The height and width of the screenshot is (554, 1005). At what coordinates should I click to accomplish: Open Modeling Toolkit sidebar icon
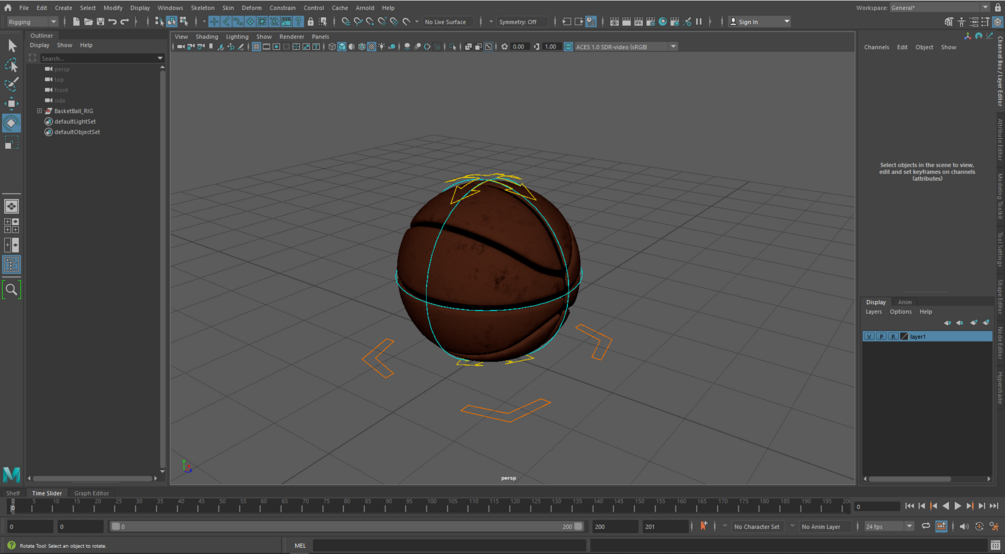(x=949, y=22)
